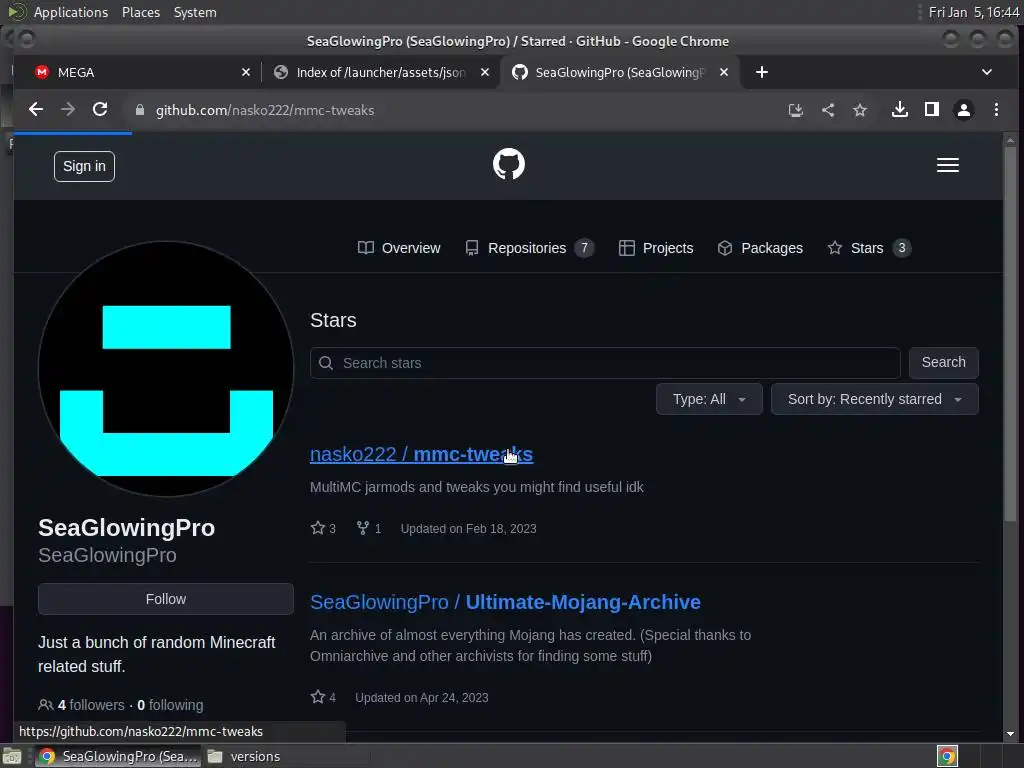Viewport: 1024px width, 768px height.
Task: Open the Chrome profile avatar icon
Action: [x=963, y=110]
